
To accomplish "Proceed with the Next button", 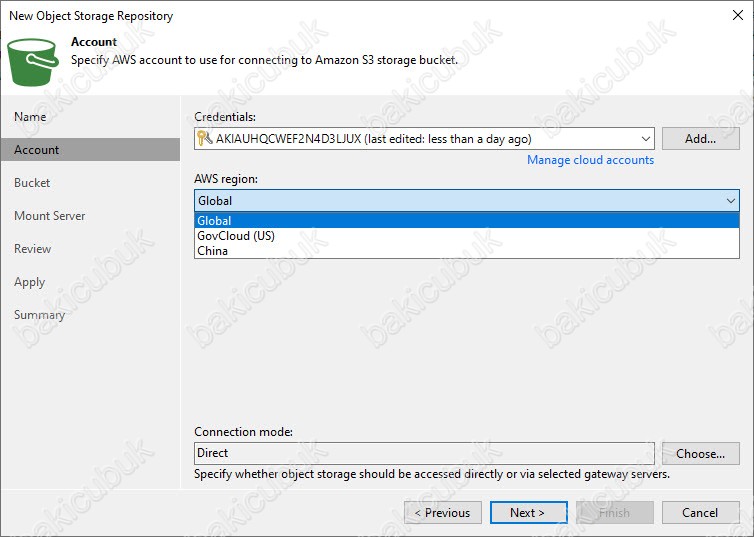I will [528, 512].
